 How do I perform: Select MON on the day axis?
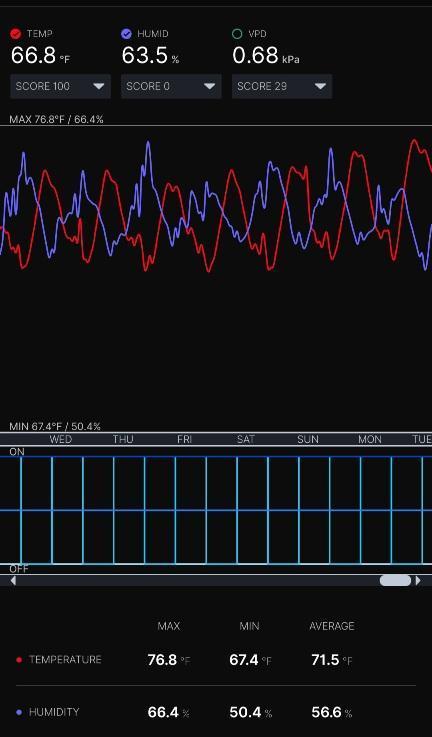point(370,439)
